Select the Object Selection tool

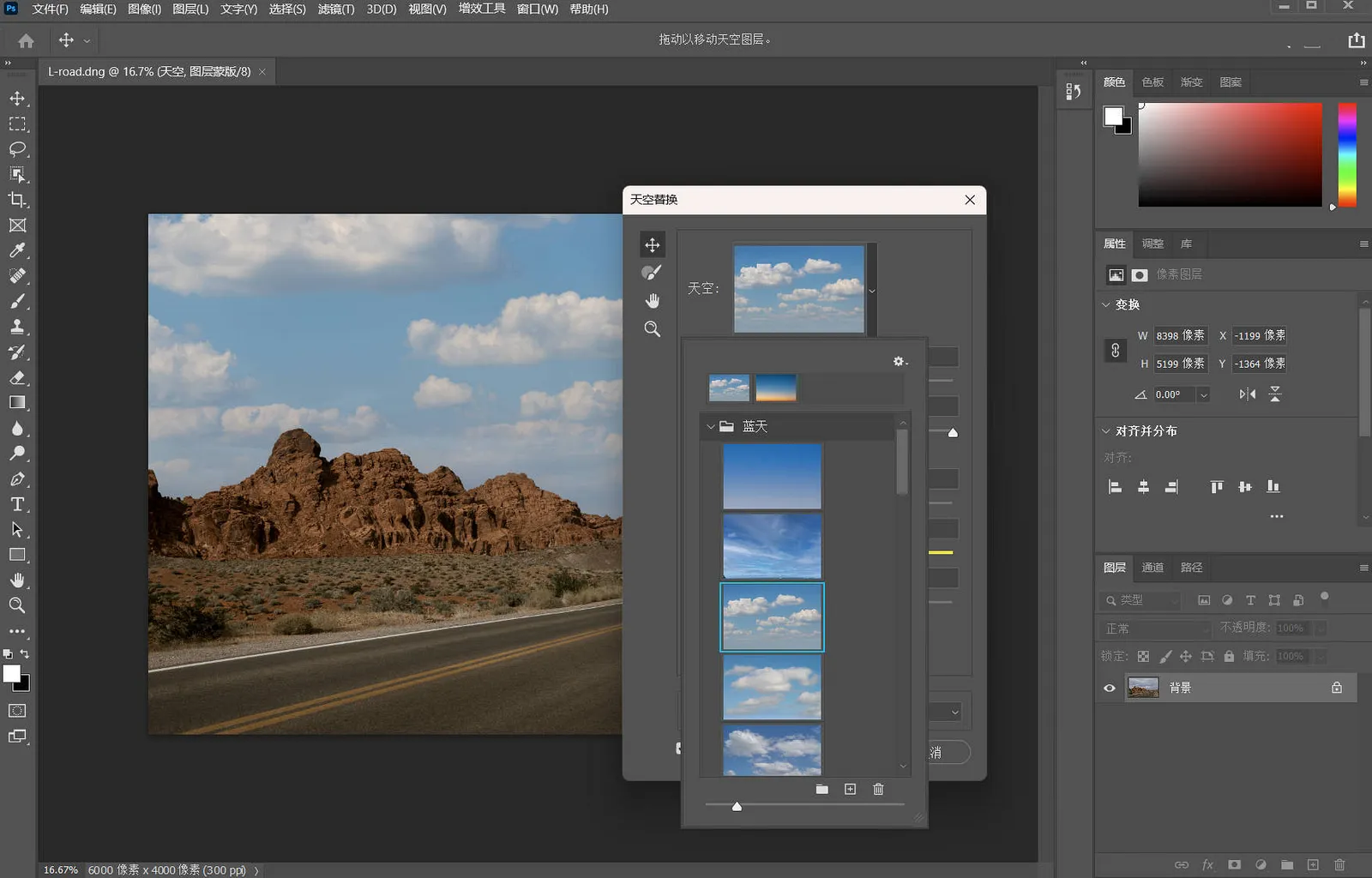click(x=17, y=175)
